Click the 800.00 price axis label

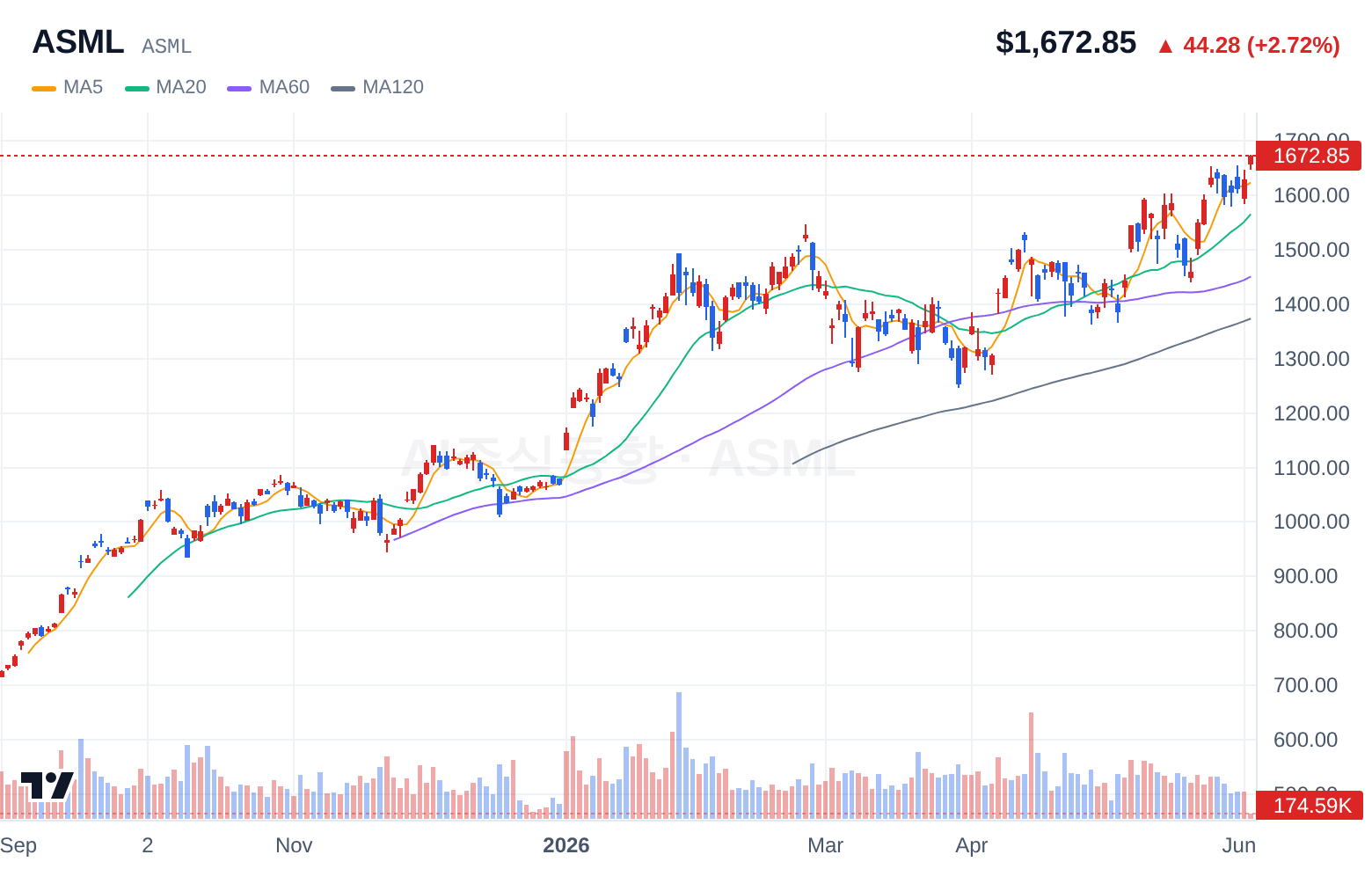(x=1305, y=631)
